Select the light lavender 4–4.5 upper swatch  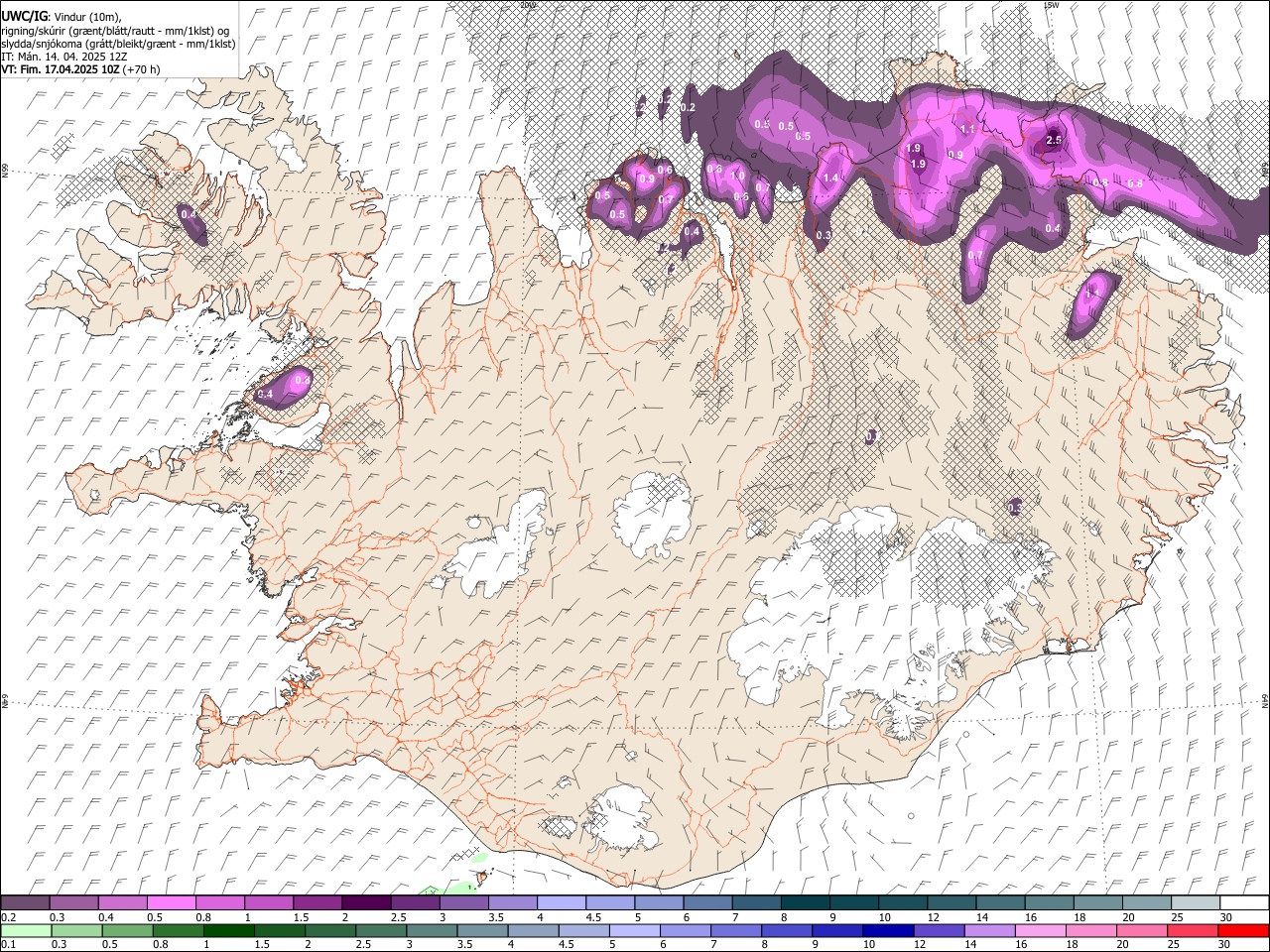(x=562, y=903)
